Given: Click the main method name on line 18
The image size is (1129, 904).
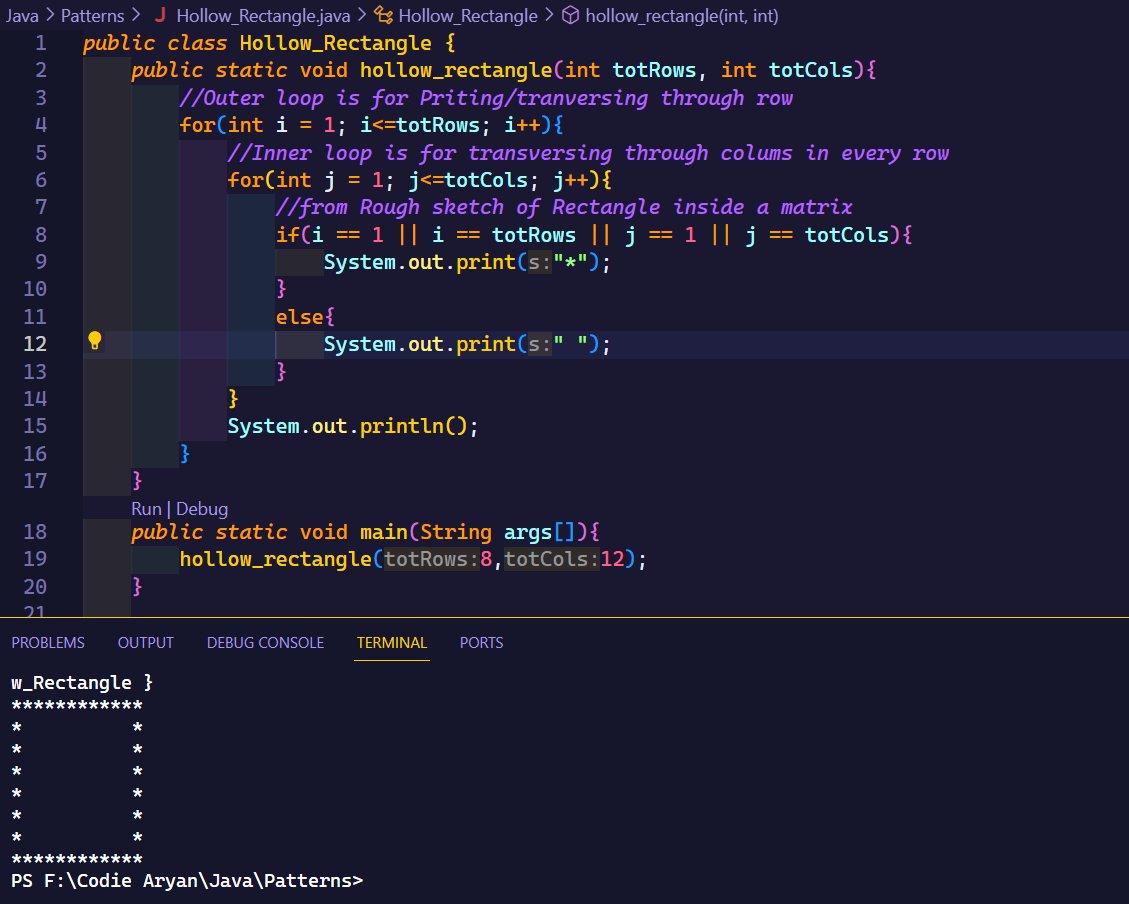Looking at the screenshot, I should (384, 532).
